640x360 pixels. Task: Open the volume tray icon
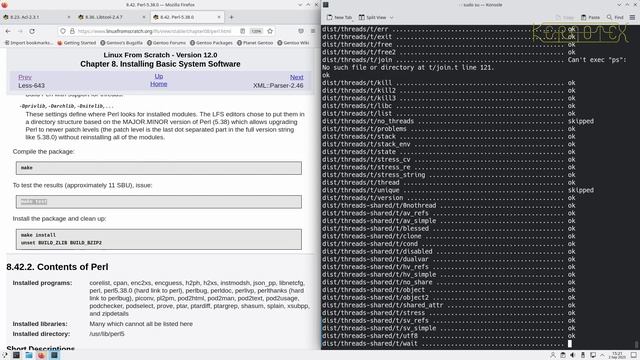click(573, 355)
